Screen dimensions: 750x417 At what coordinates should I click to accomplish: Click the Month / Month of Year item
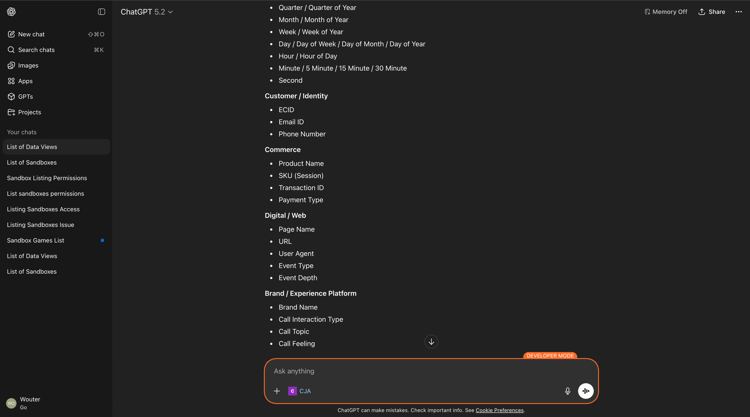click(x=313, y=20)
